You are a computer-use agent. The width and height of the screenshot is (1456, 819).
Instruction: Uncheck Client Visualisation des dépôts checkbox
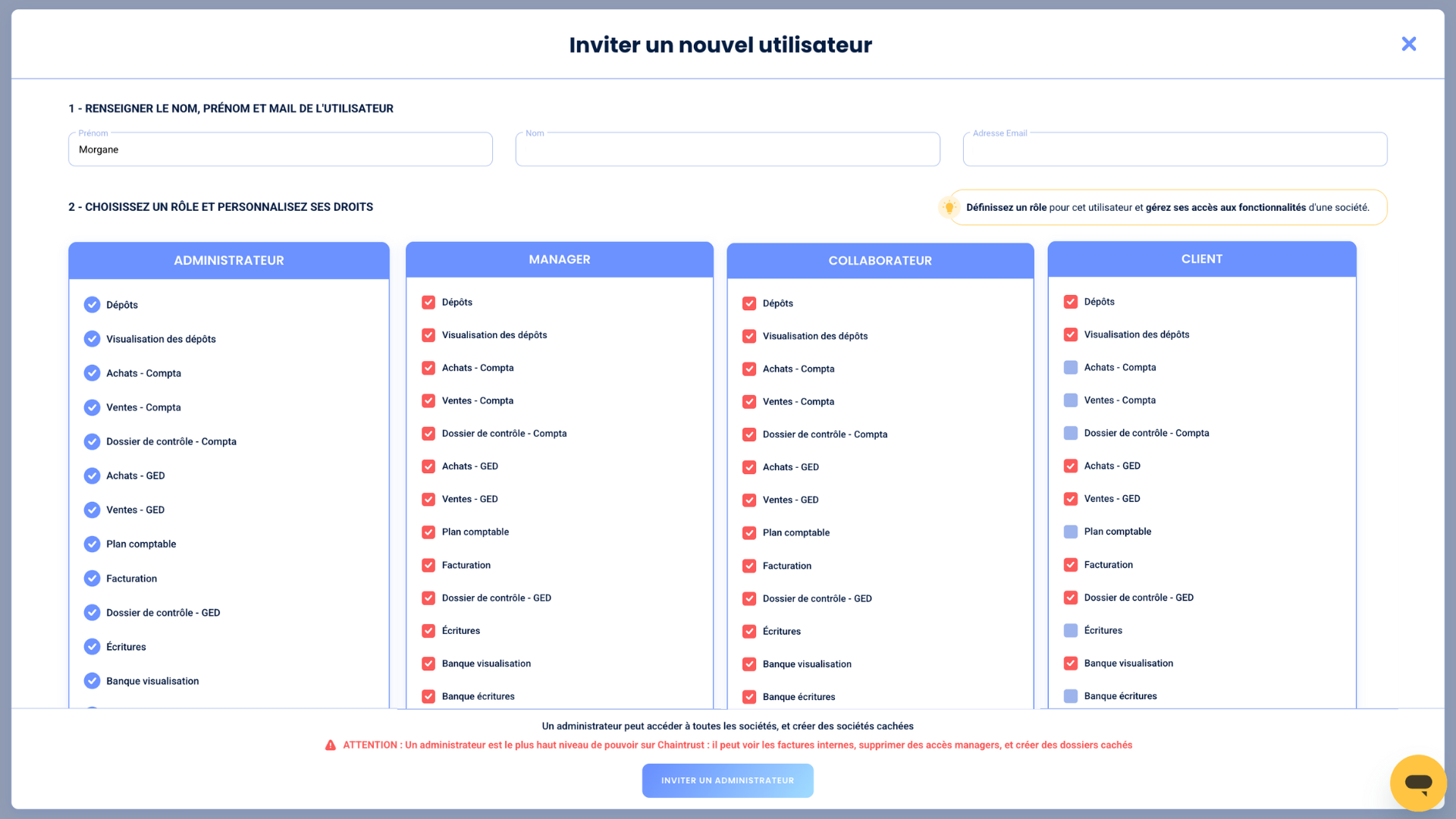coord(1071,334)
